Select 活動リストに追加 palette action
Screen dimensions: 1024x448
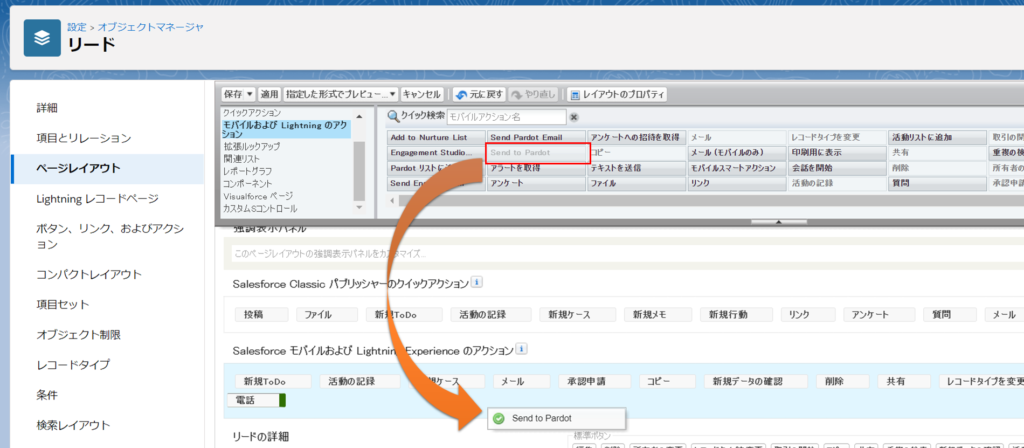pyautogui.click(x=937, y=138)
